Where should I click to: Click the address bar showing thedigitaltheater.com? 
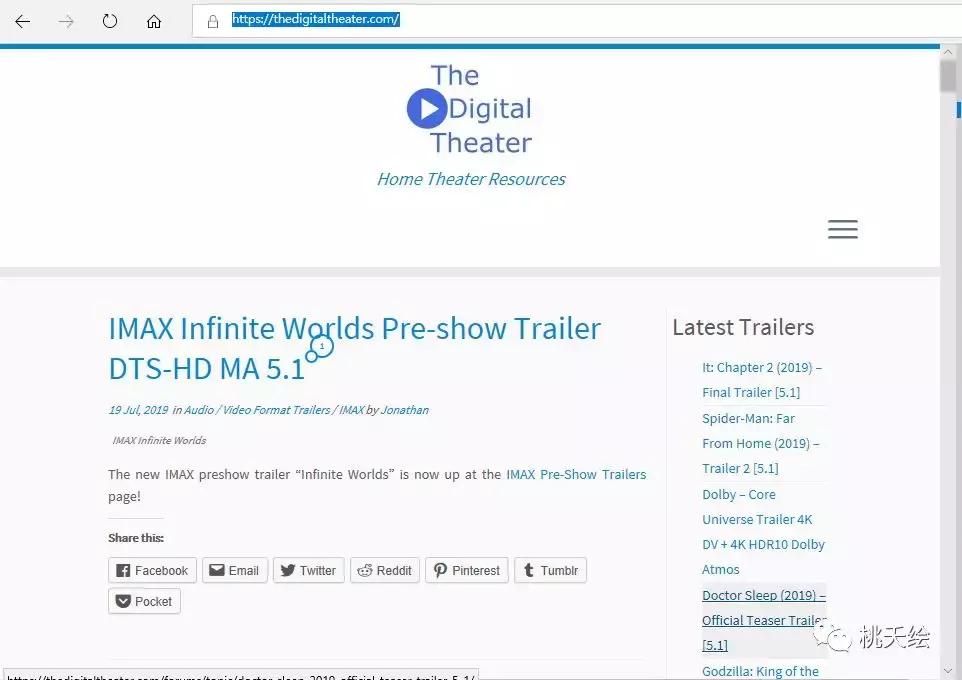577,20
